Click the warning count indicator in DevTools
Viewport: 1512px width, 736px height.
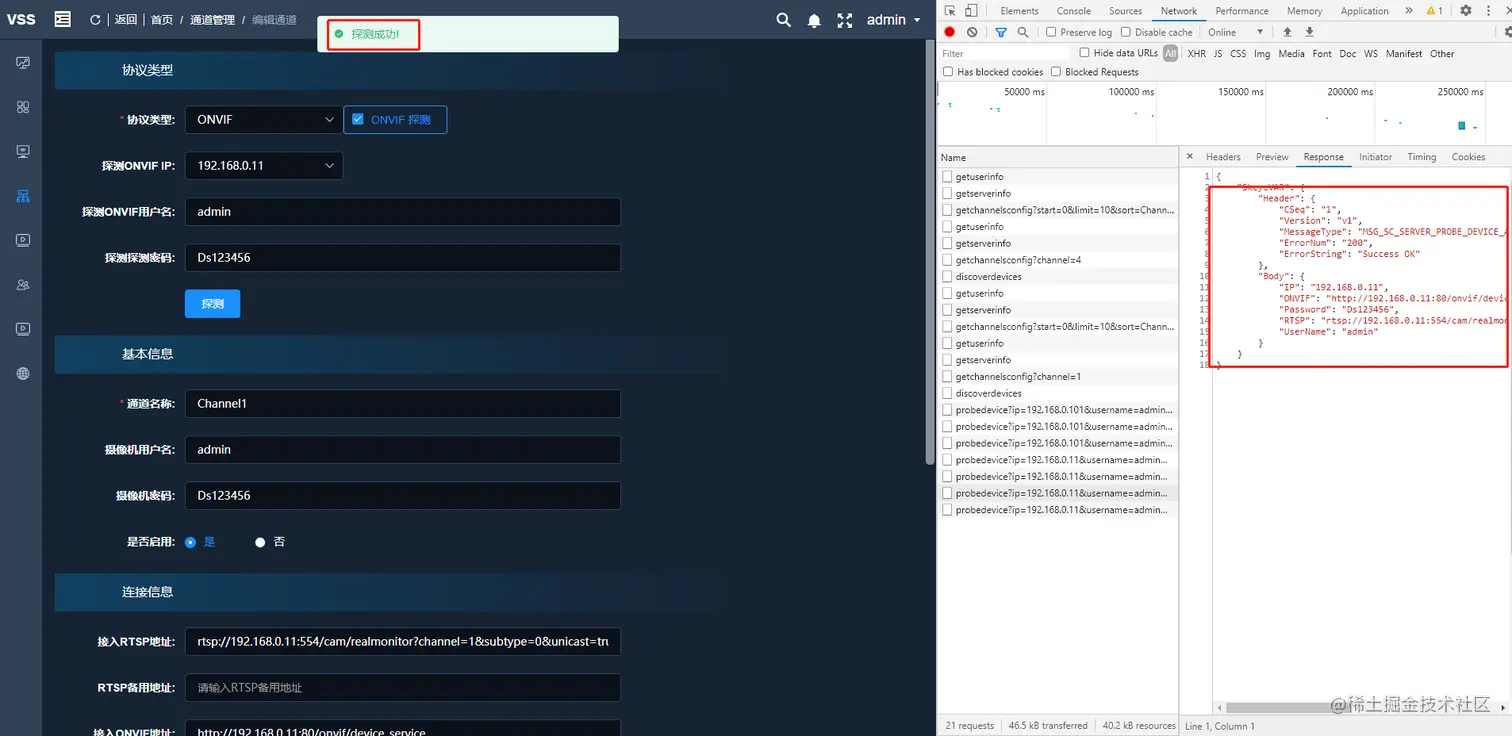pyautogui.click(x=1435, y=11)
